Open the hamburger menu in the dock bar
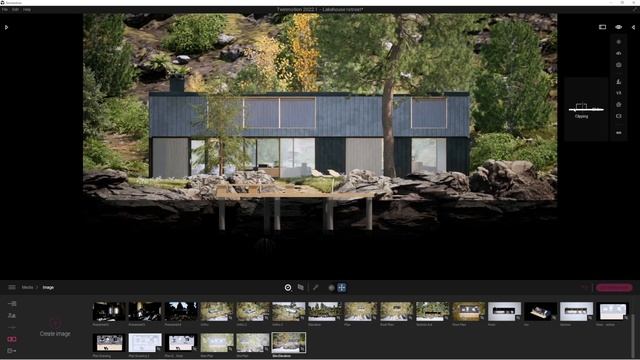The width and height of the screenshot is (640, 360). (12, 287)
